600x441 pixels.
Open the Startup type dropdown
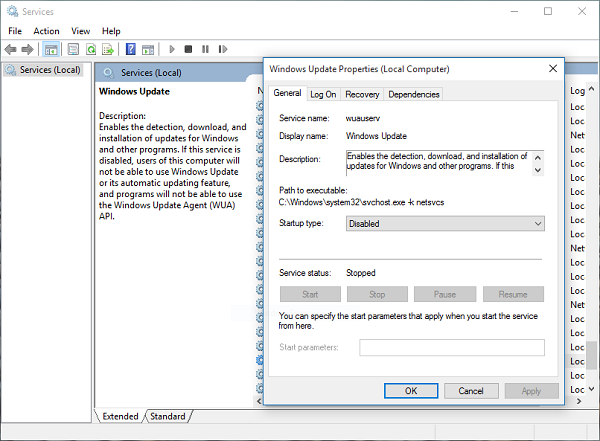coord(445,224)
